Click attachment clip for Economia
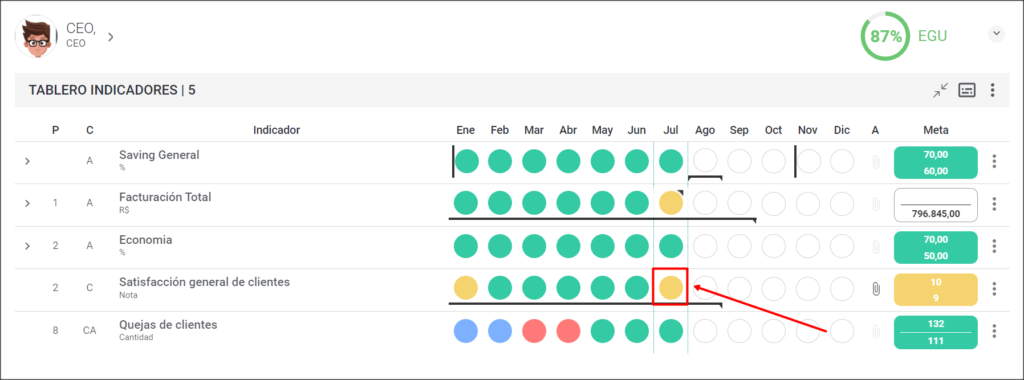 coord(876,246)
